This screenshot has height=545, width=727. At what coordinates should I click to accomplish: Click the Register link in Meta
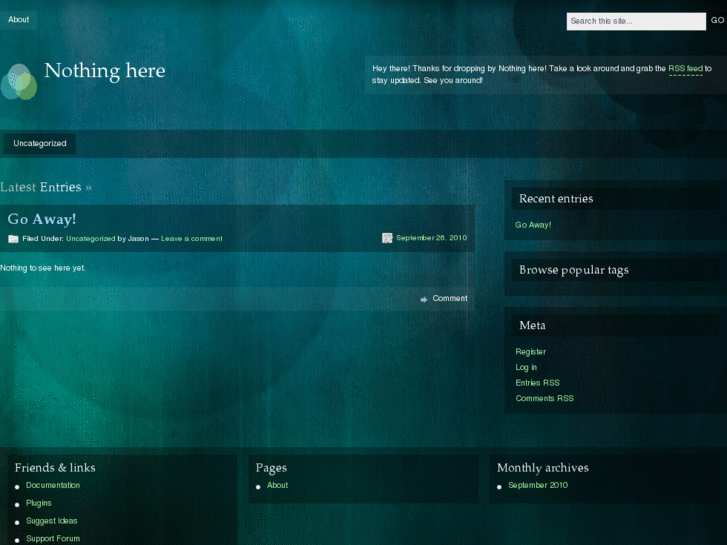530,352
